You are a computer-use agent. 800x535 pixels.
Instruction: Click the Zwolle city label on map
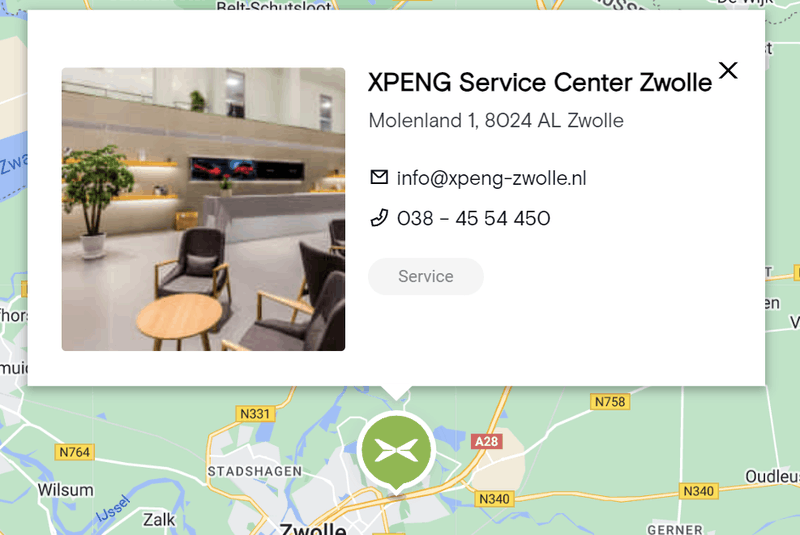(x=314, y=529)
